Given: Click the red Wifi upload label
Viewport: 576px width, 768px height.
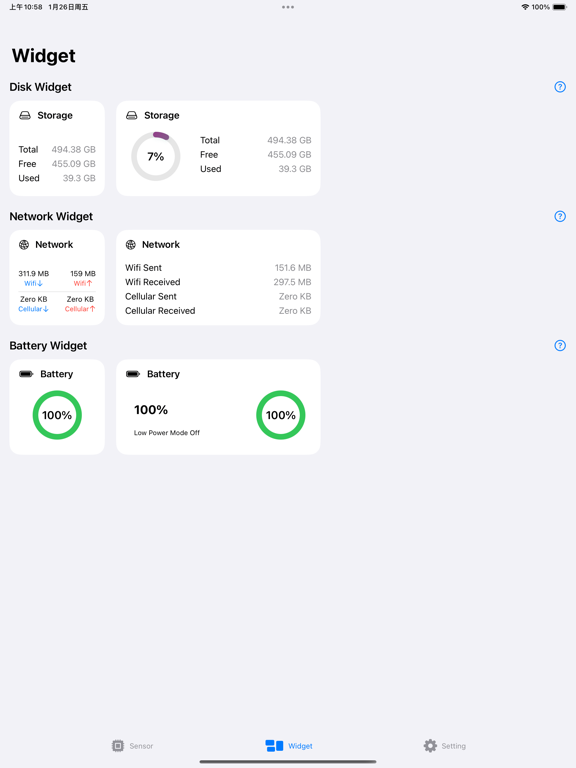Looking at the screenshot, I should pyautogui.click(x=83, y=283).
